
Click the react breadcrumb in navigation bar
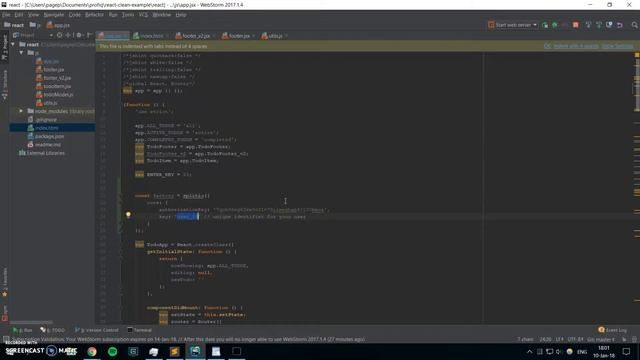[x=14, y=25]
